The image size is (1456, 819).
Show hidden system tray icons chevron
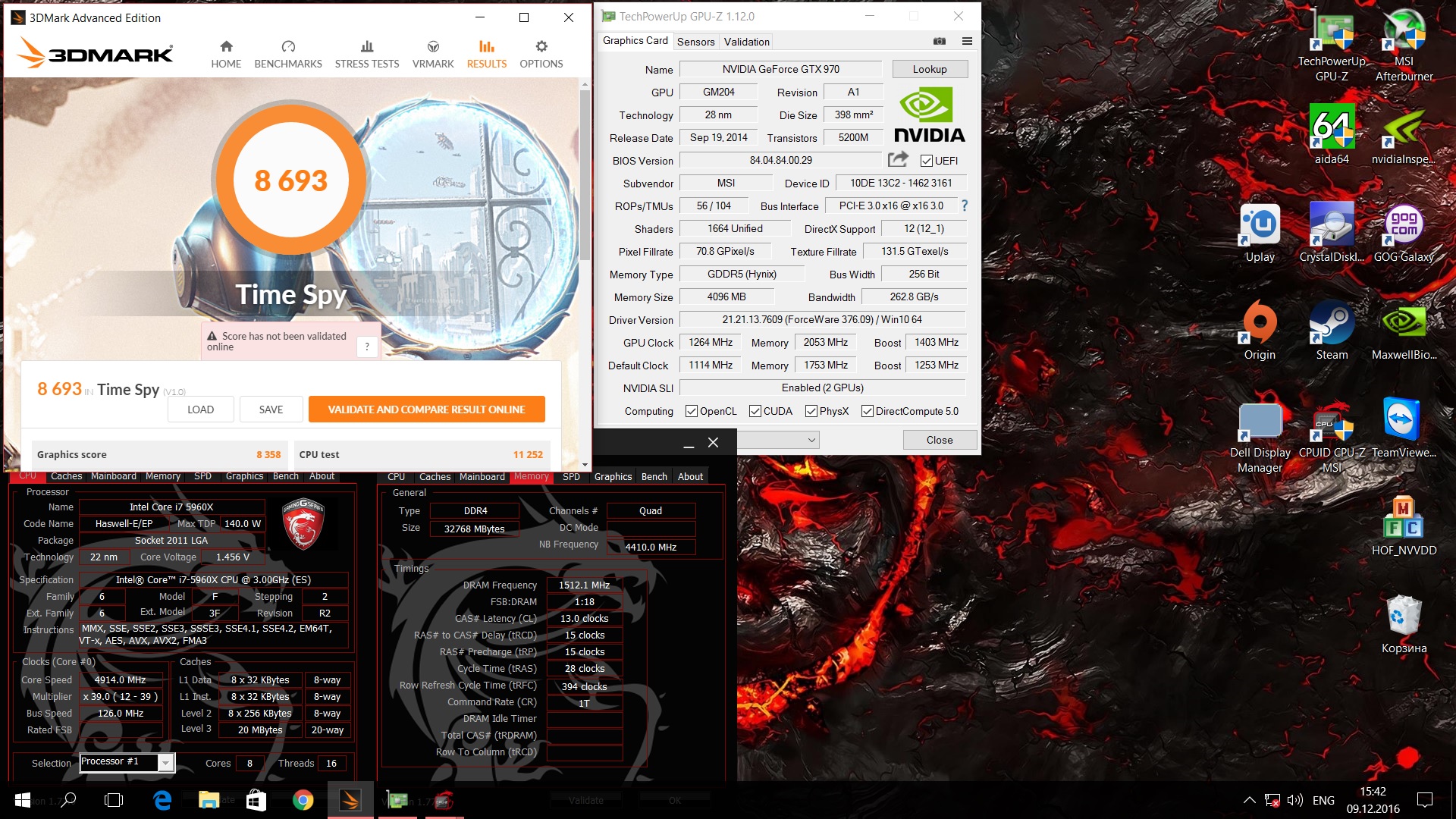click(x=1249, y=800)
